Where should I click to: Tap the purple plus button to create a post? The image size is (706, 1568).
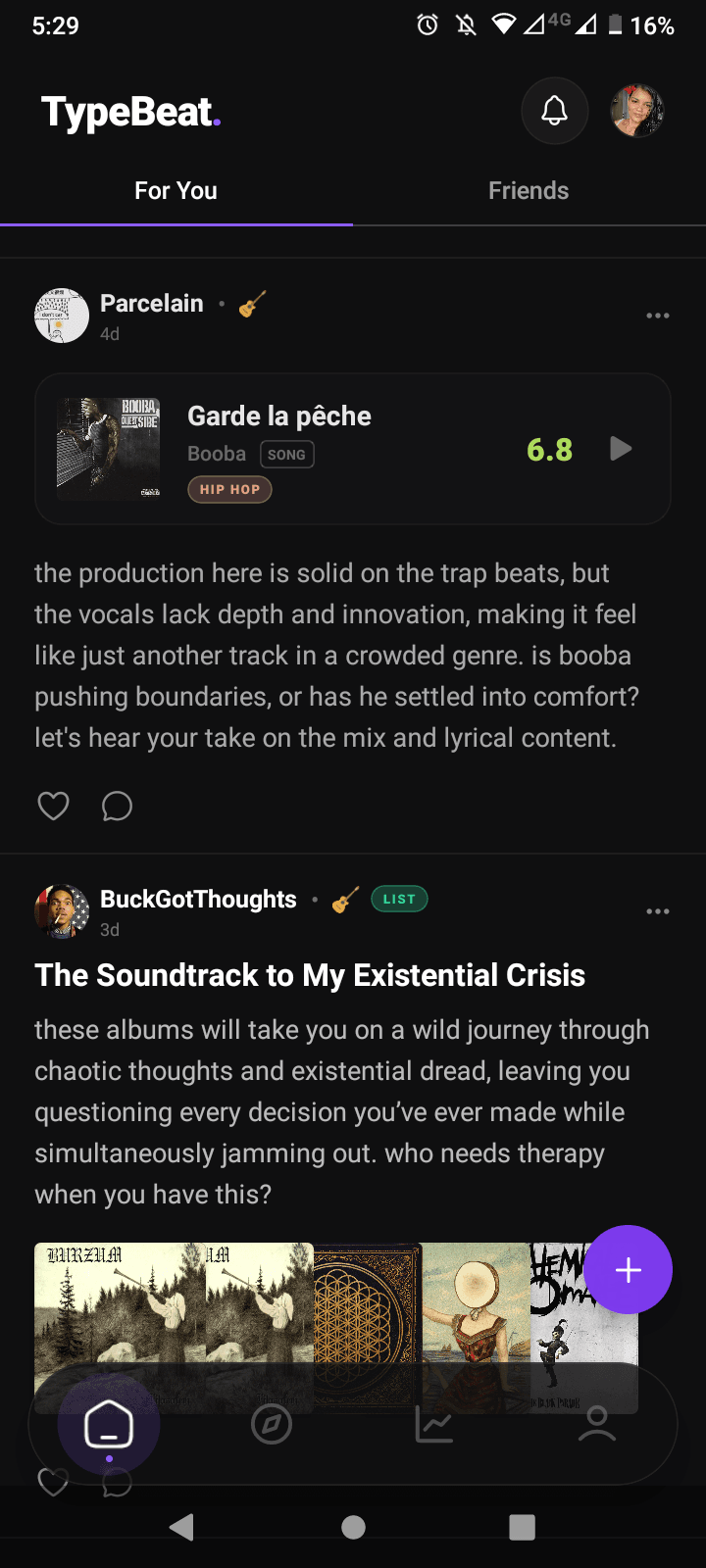[x=628, y=1269]
